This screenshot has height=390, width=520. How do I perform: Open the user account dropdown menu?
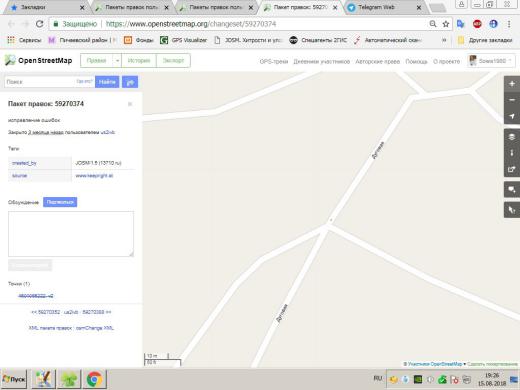coord(491,61)
